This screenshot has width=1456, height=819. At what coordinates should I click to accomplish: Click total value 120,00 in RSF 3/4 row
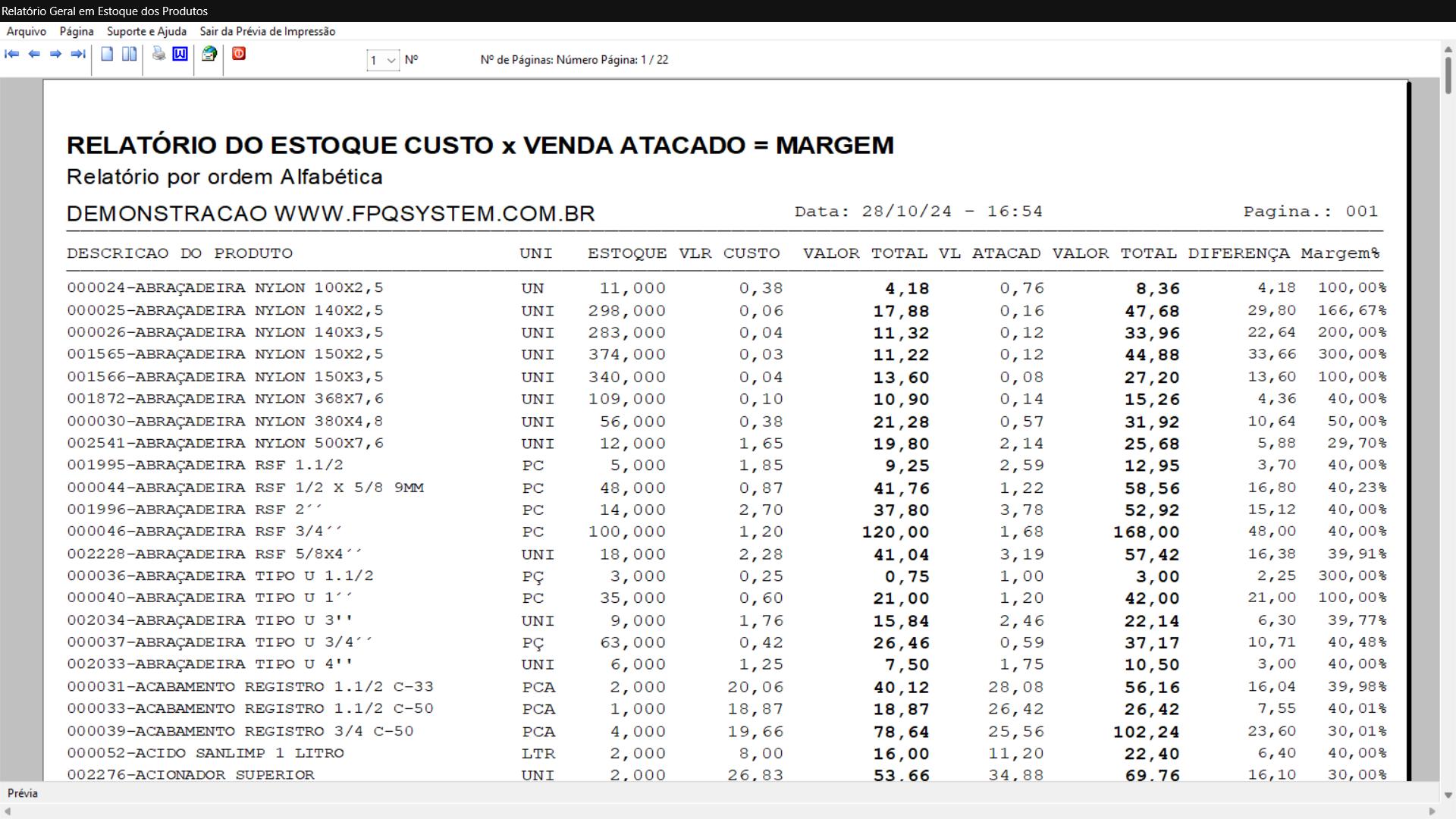coord(896,532)
